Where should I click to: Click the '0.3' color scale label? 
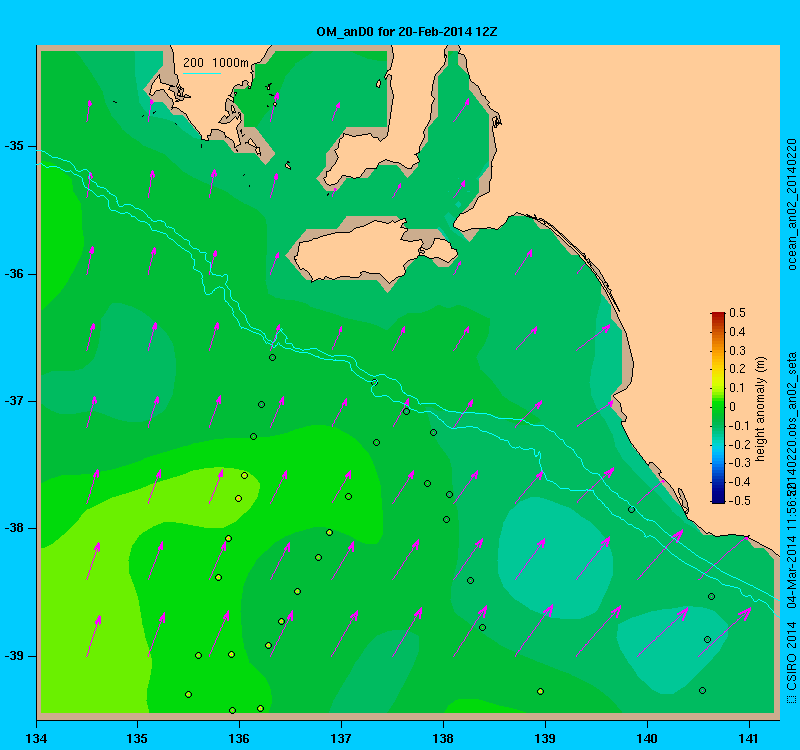[x=737, y=351]
